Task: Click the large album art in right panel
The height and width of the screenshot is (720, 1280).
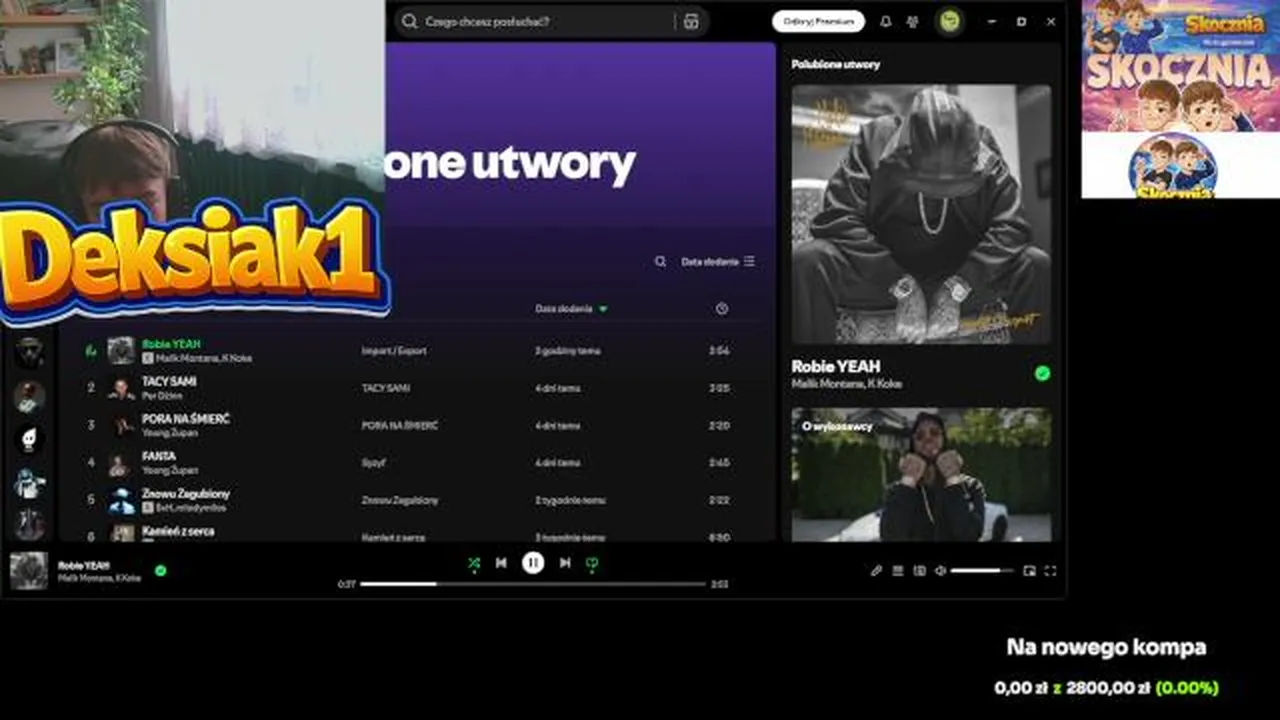Action: pos(921,214)
